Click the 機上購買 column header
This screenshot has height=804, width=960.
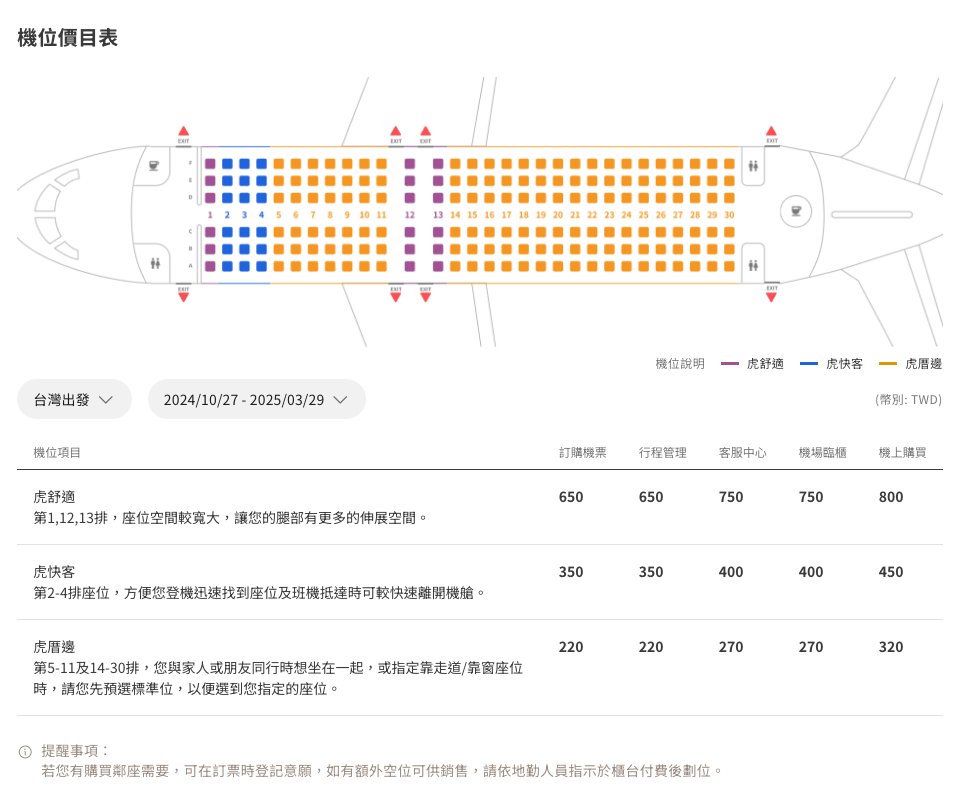(903, 453)
